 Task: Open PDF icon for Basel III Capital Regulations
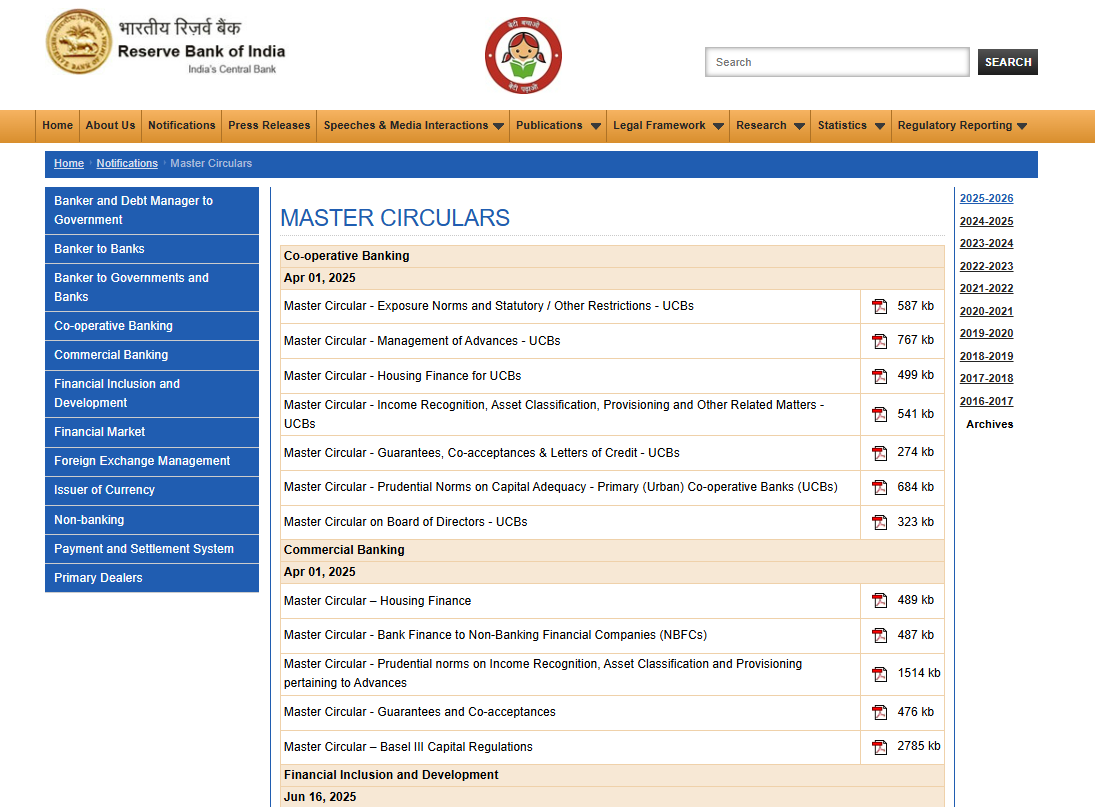pos(879,747)
